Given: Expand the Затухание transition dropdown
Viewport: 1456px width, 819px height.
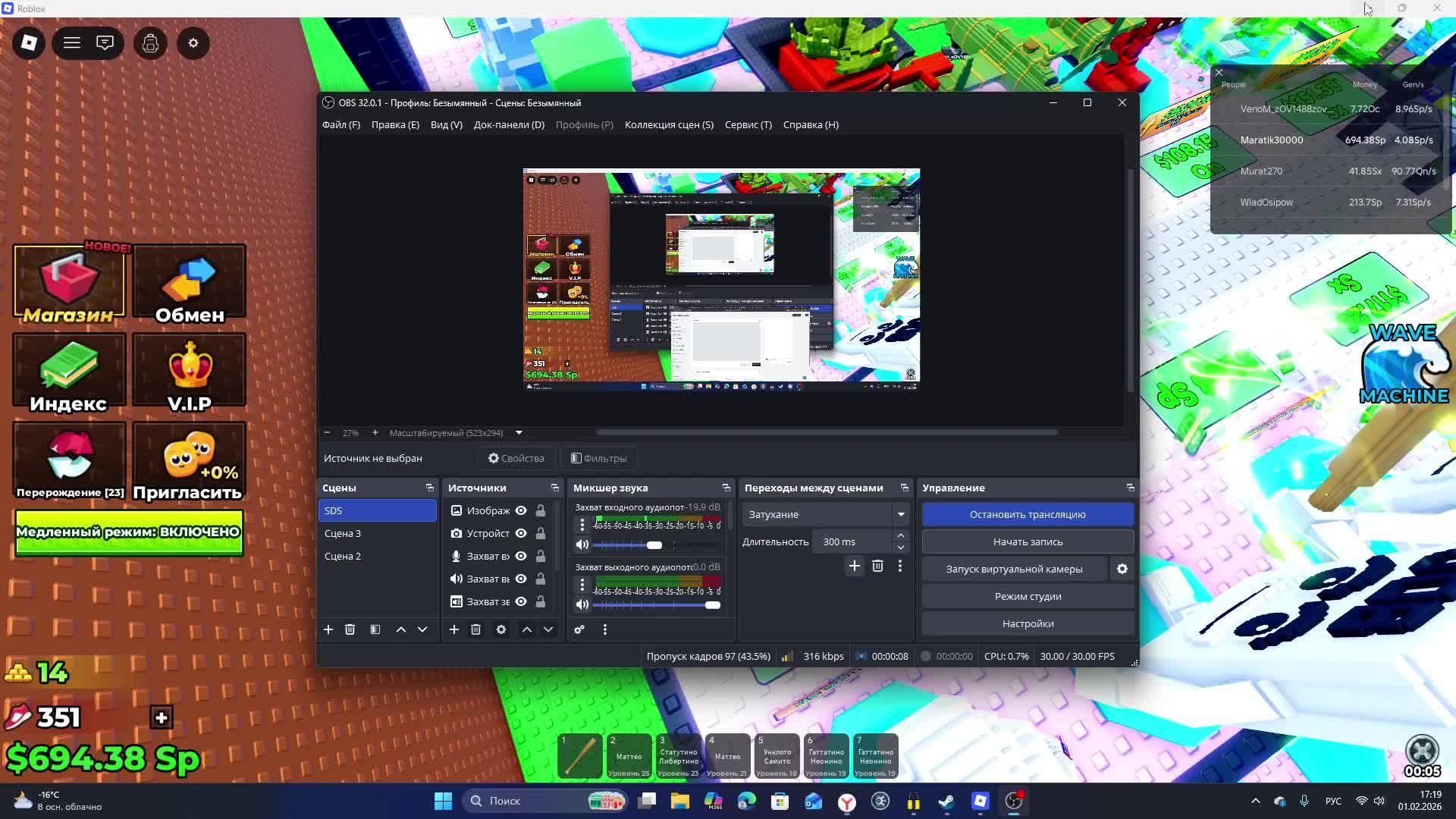Looking at the screenshot, I should (901, 514).
